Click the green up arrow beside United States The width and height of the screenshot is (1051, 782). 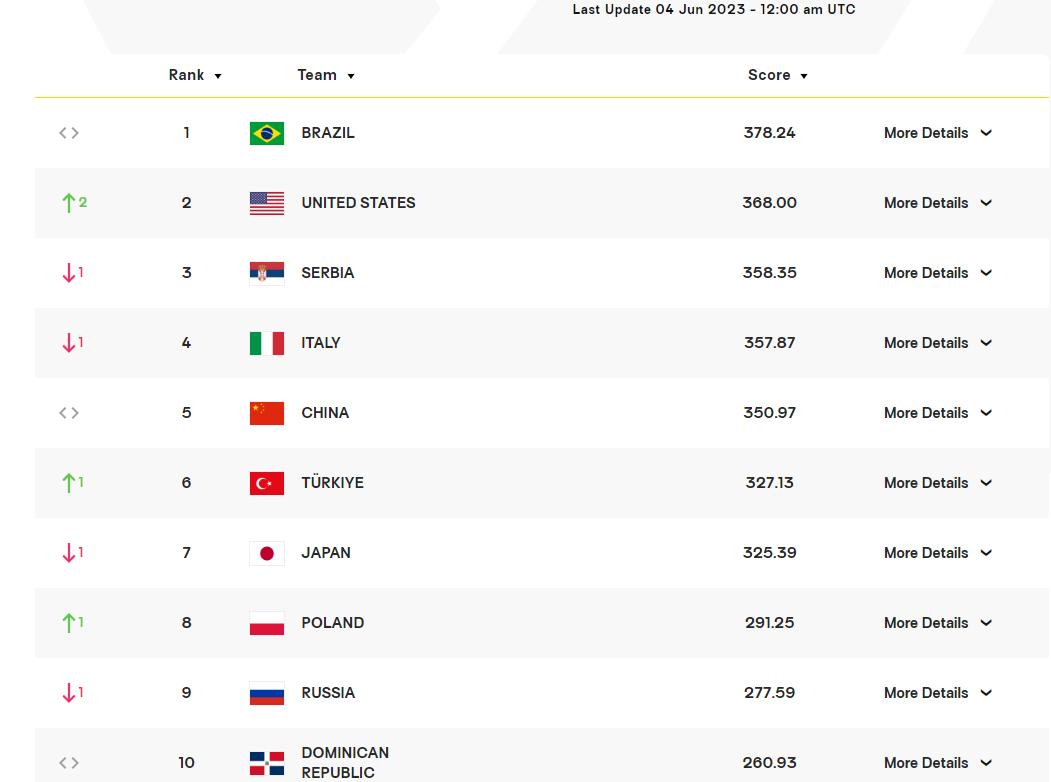point(69,203)
